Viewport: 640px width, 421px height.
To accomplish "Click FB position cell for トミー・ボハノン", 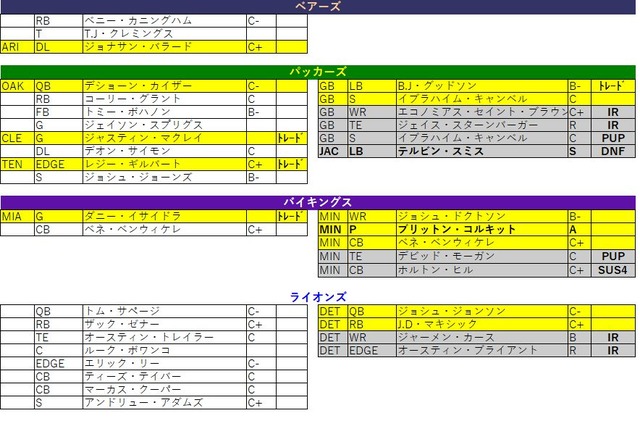I will pyautogui.click(x=58, y=112).
